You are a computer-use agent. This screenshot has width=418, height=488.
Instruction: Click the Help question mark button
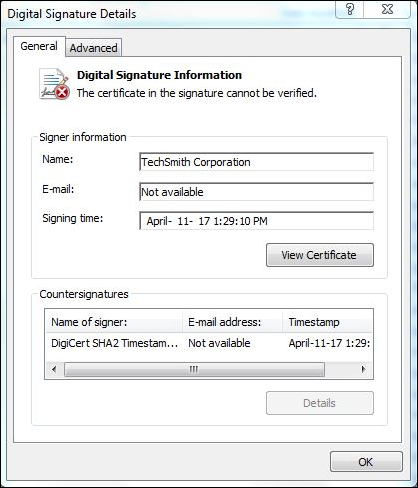coord(350,9)
